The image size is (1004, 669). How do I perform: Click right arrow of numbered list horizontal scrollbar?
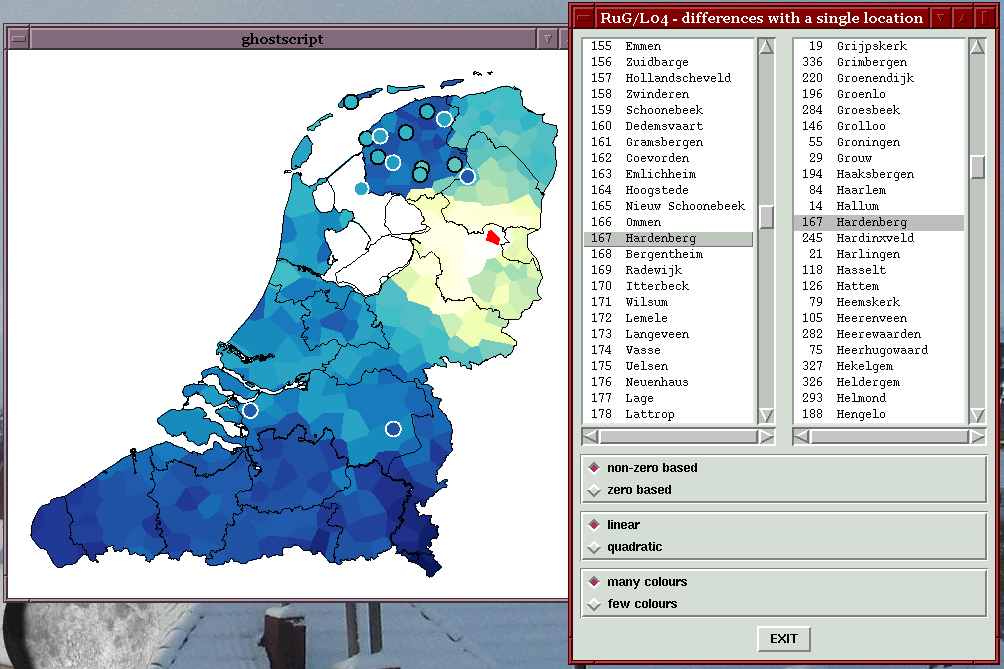766,437
